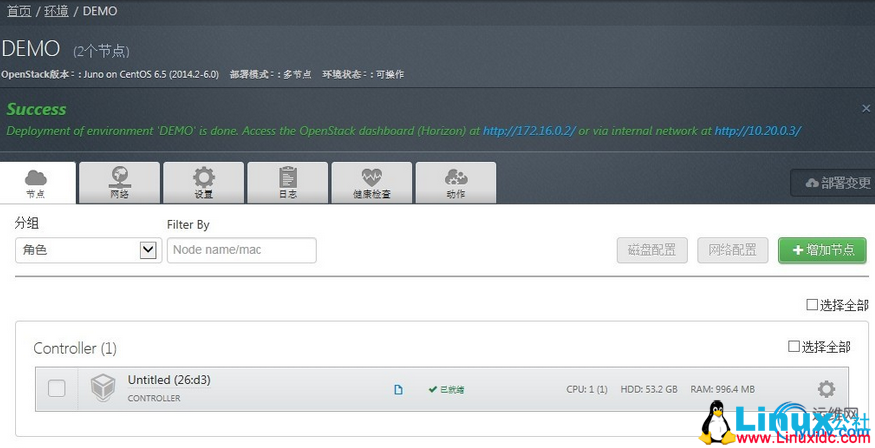Click the DEMO environment title

click(x=31, y=49)
